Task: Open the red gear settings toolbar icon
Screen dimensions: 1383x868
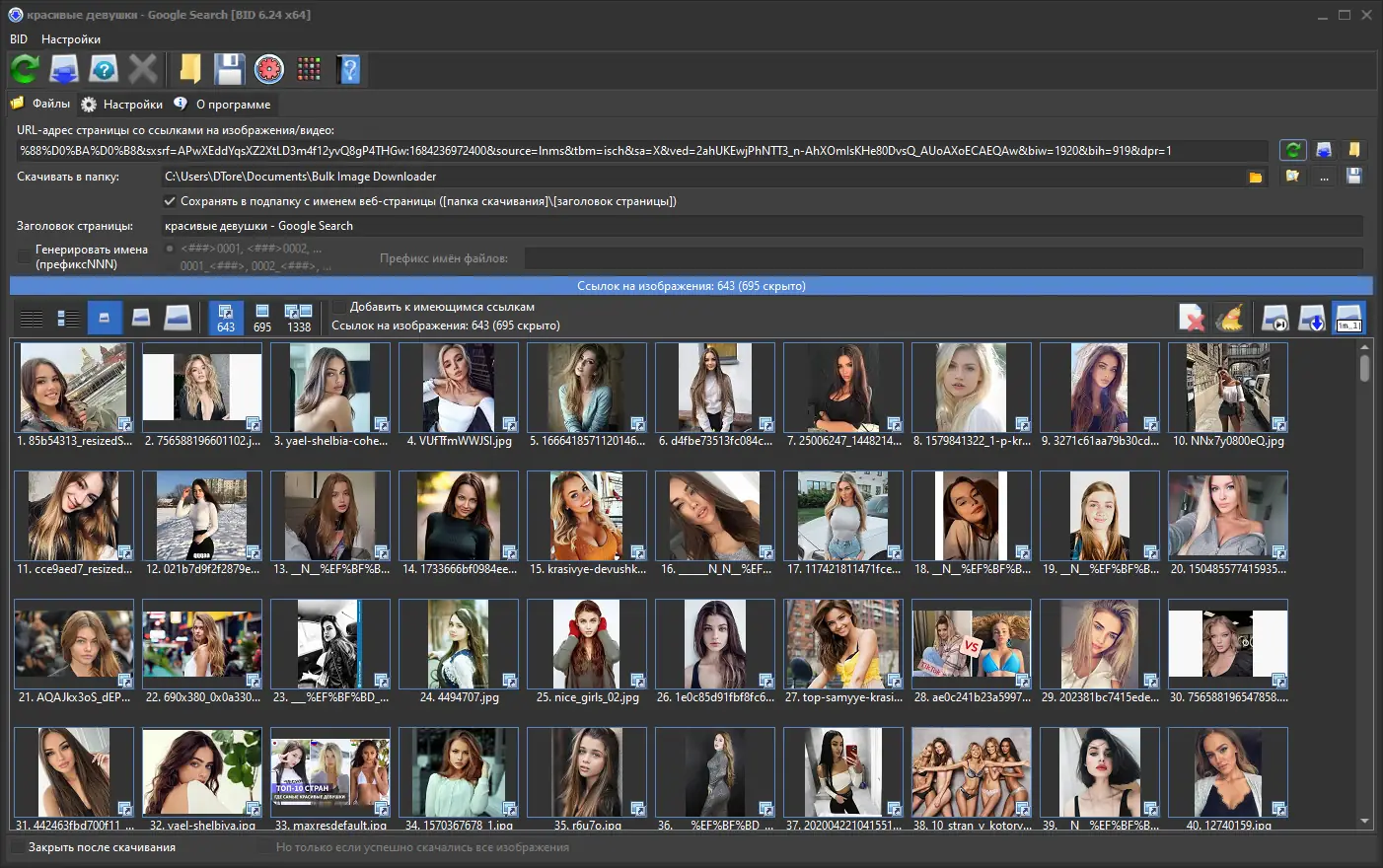Action: pos(269,69)
